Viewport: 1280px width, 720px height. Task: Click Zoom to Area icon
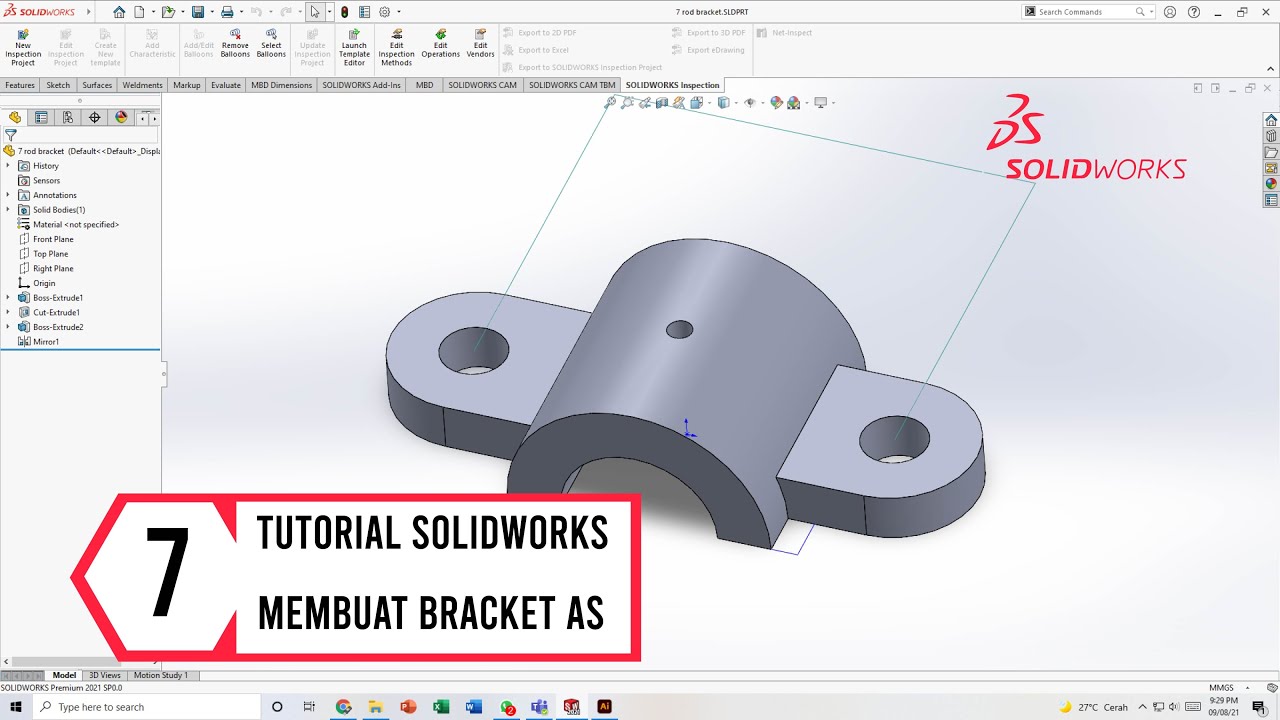627,102
